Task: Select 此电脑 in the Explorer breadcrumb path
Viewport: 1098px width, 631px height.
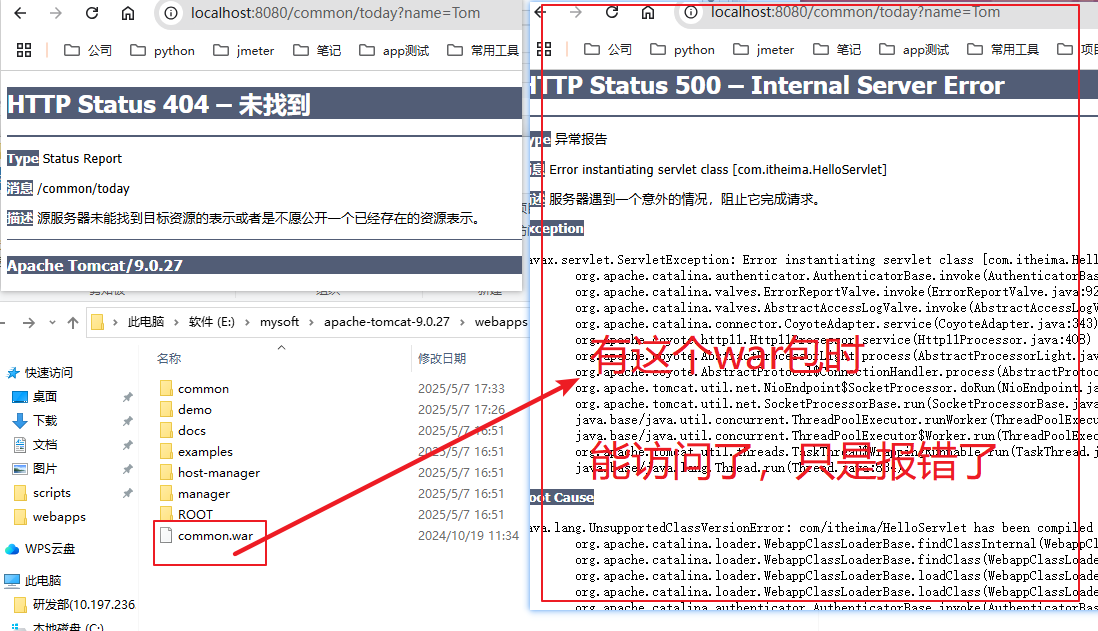Action: 146,322
